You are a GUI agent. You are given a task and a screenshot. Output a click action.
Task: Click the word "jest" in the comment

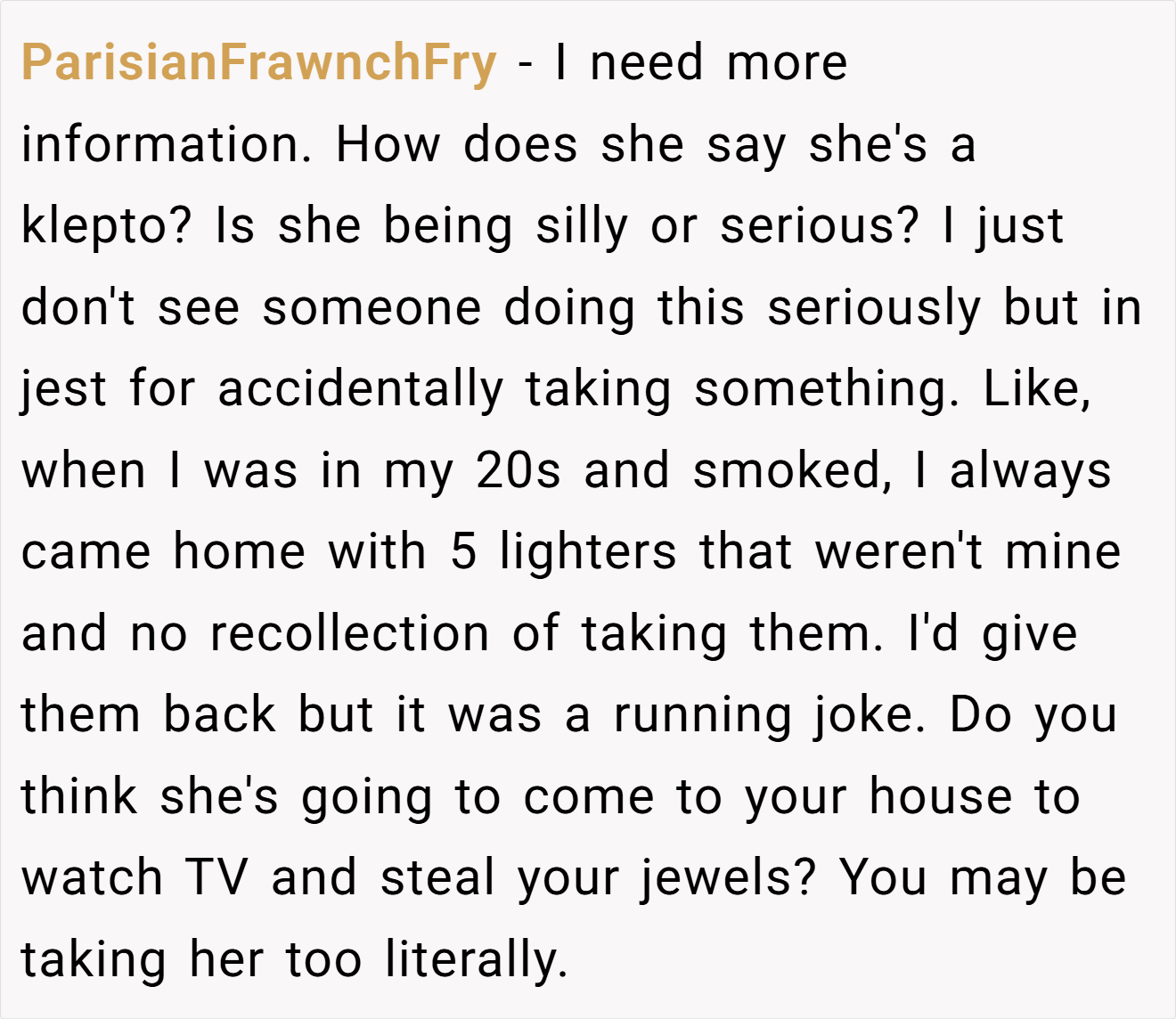pos(63,389)
